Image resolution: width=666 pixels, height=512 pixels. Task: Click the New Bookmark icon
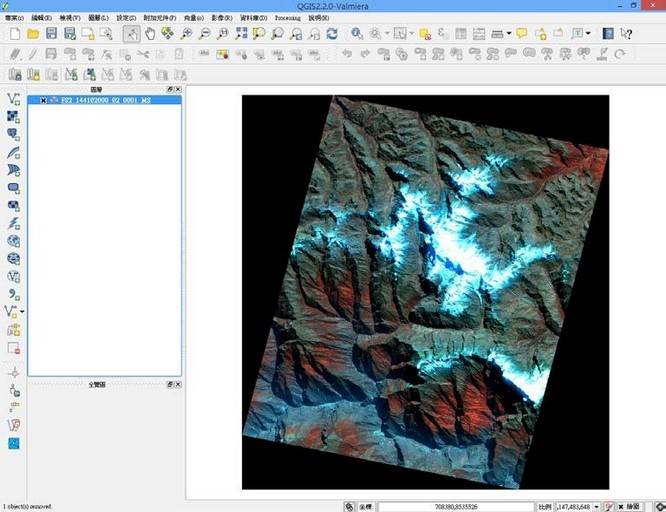coord(540,34)
